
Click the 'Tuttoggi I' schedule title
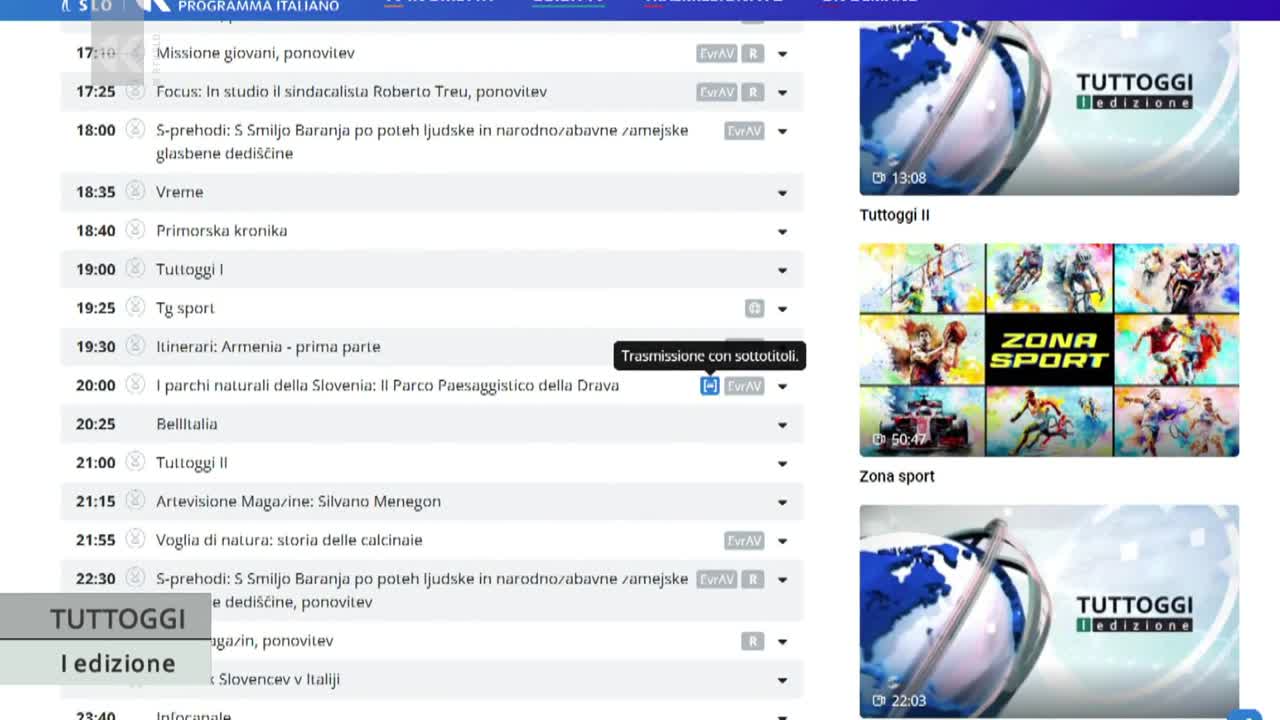(189, 270)
